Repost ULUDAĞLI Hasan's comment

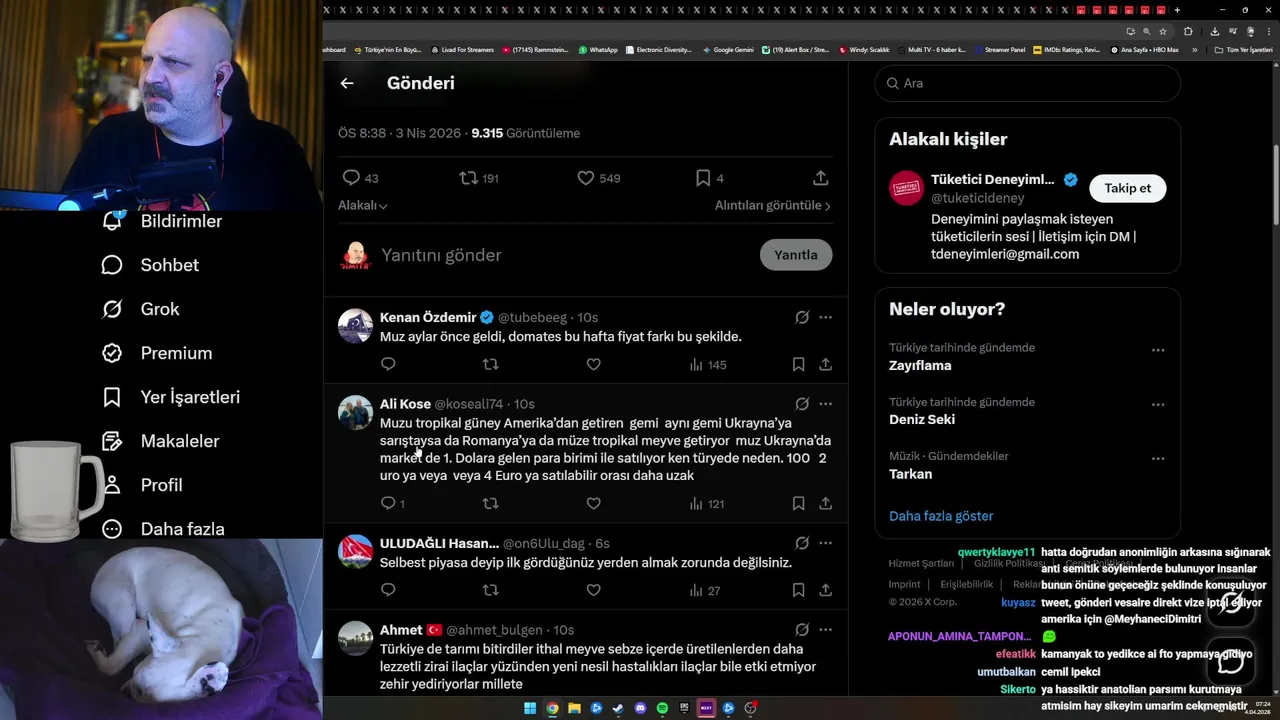coord(490,591)
